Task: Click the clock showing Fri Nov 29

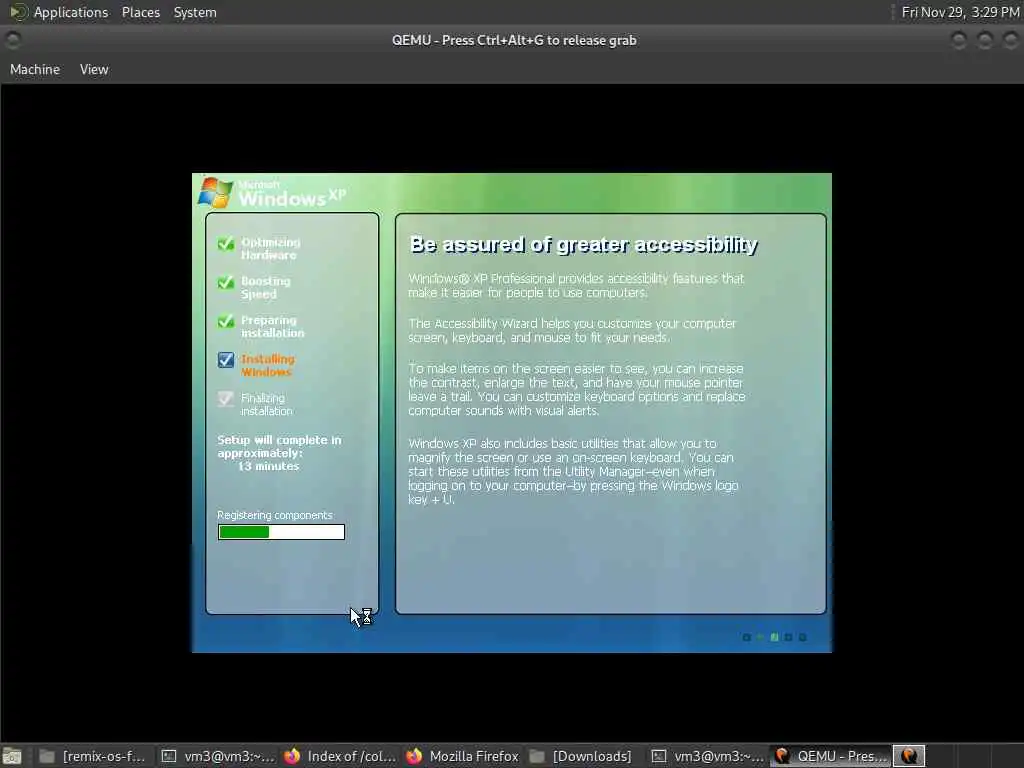Action: point(960,12)
